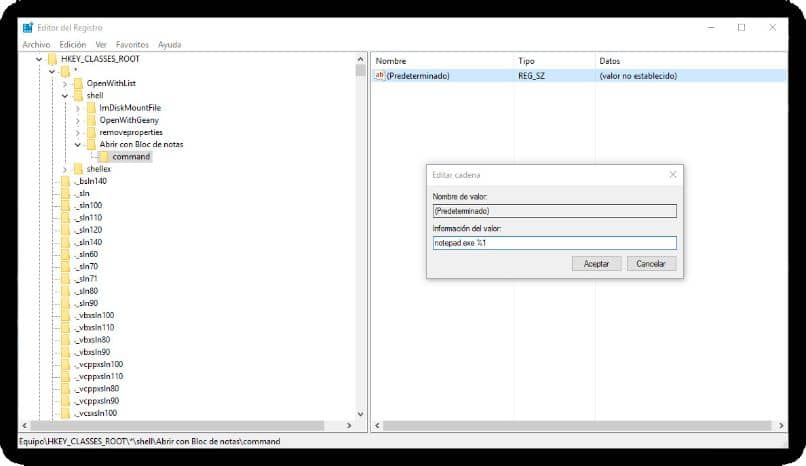Select the _vcppxsln90 key
The width and height of the screenshot is (806, 466).
point(97,401)
